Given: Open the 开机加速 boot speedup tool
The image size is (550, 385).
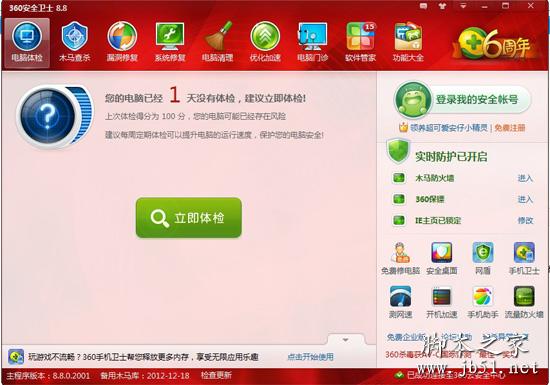Looking at the screenshot, I should point(442,302).
